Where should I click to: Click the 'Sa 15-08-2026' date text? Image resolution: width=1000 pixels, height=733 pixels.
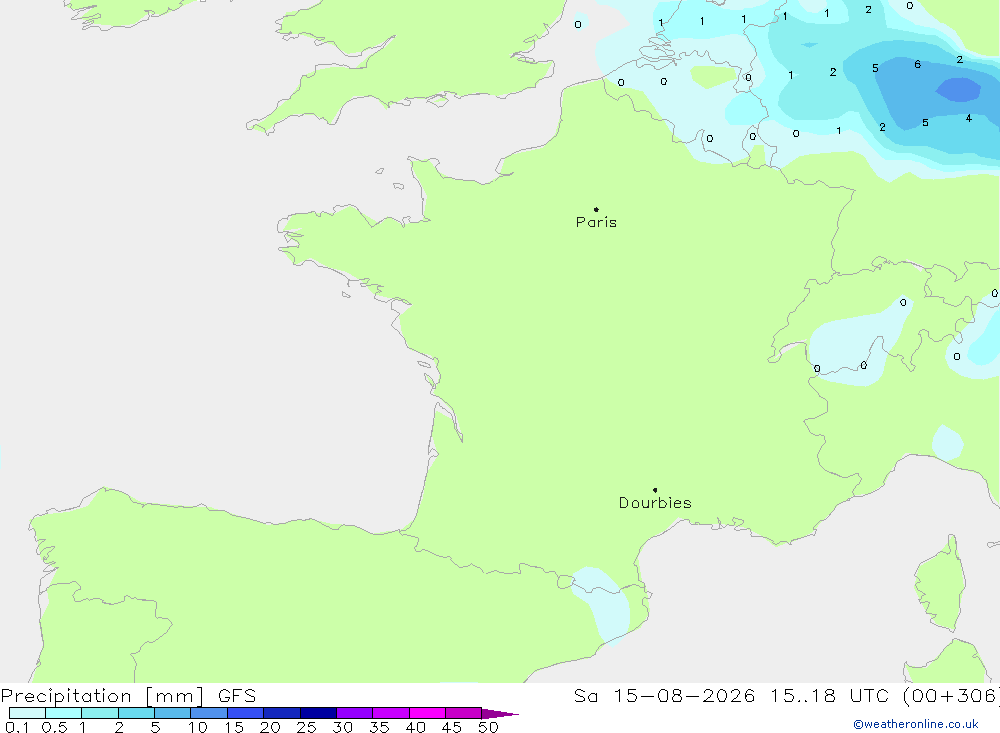[x=664, y=696]
